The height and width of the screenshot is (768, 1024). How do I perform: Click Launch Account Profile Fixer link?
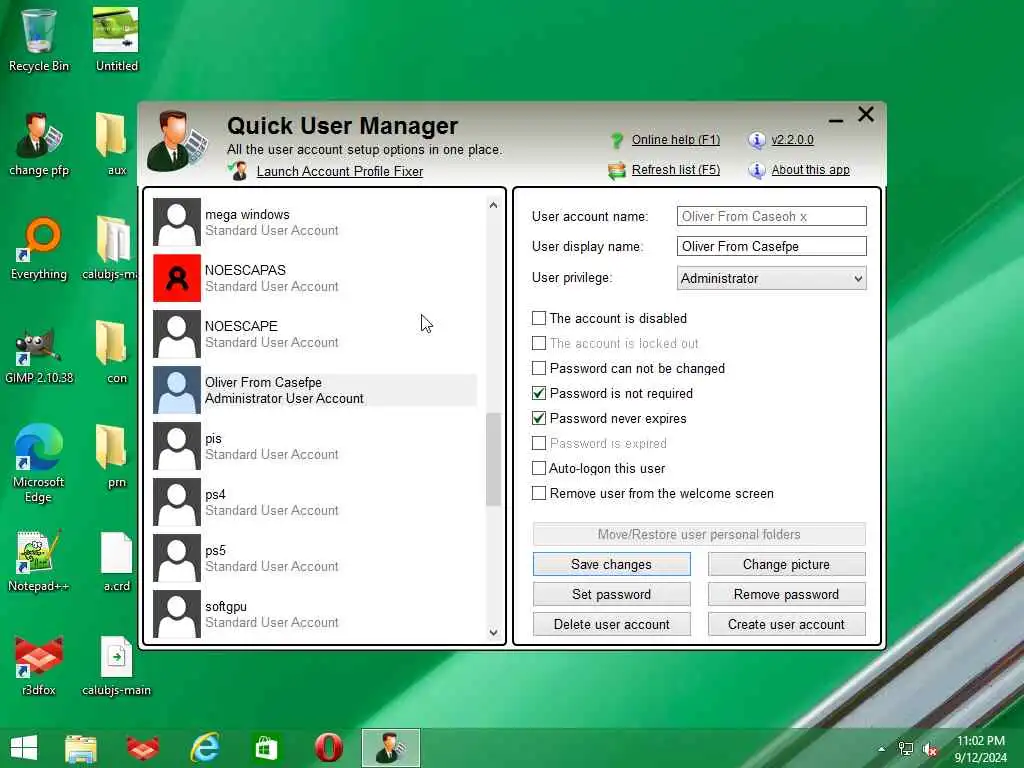tap(340, 171)
